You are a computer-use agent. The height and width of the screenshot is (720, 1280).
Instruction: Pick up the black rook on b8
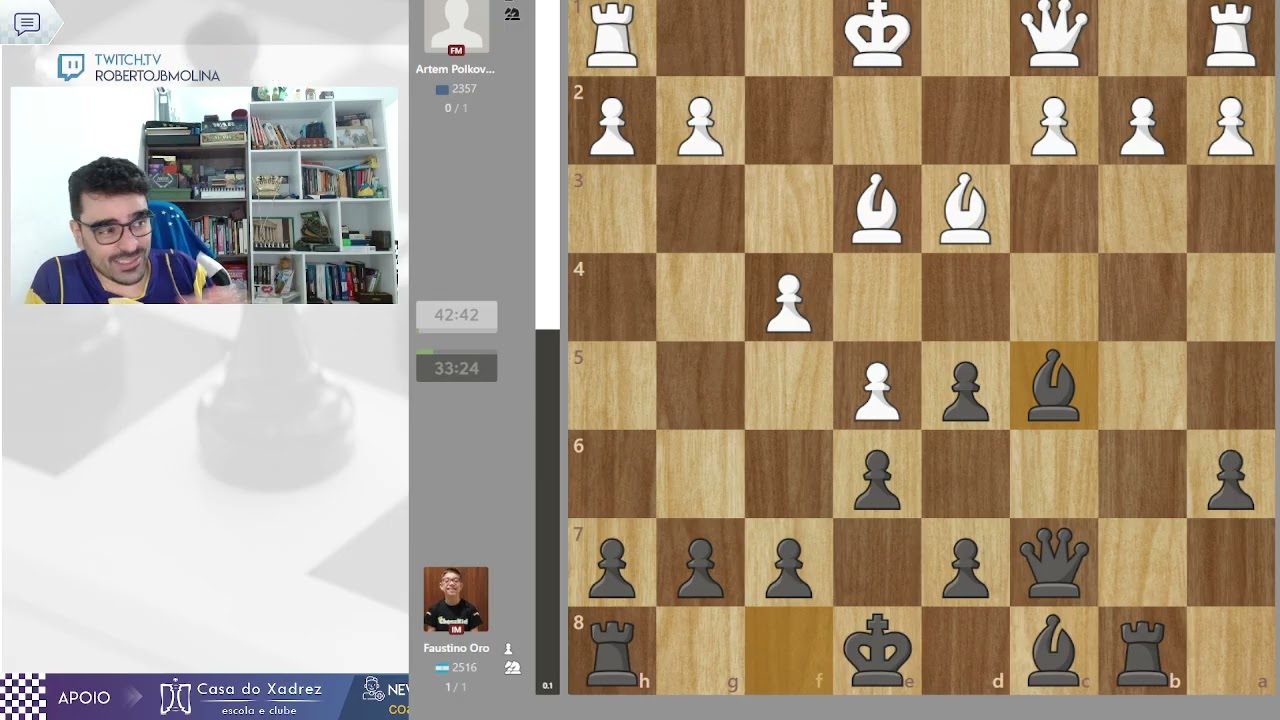click(1142, 653)
